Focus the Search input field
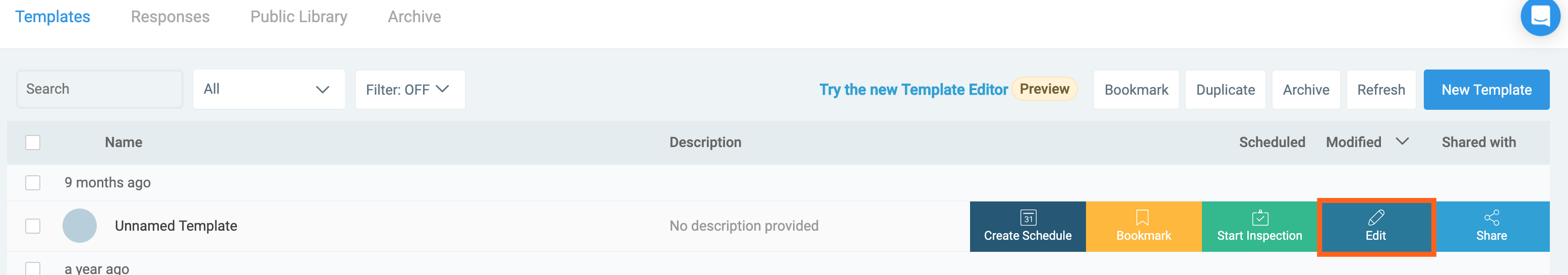This screenshot has width=1568, height=275. [100, 90]
